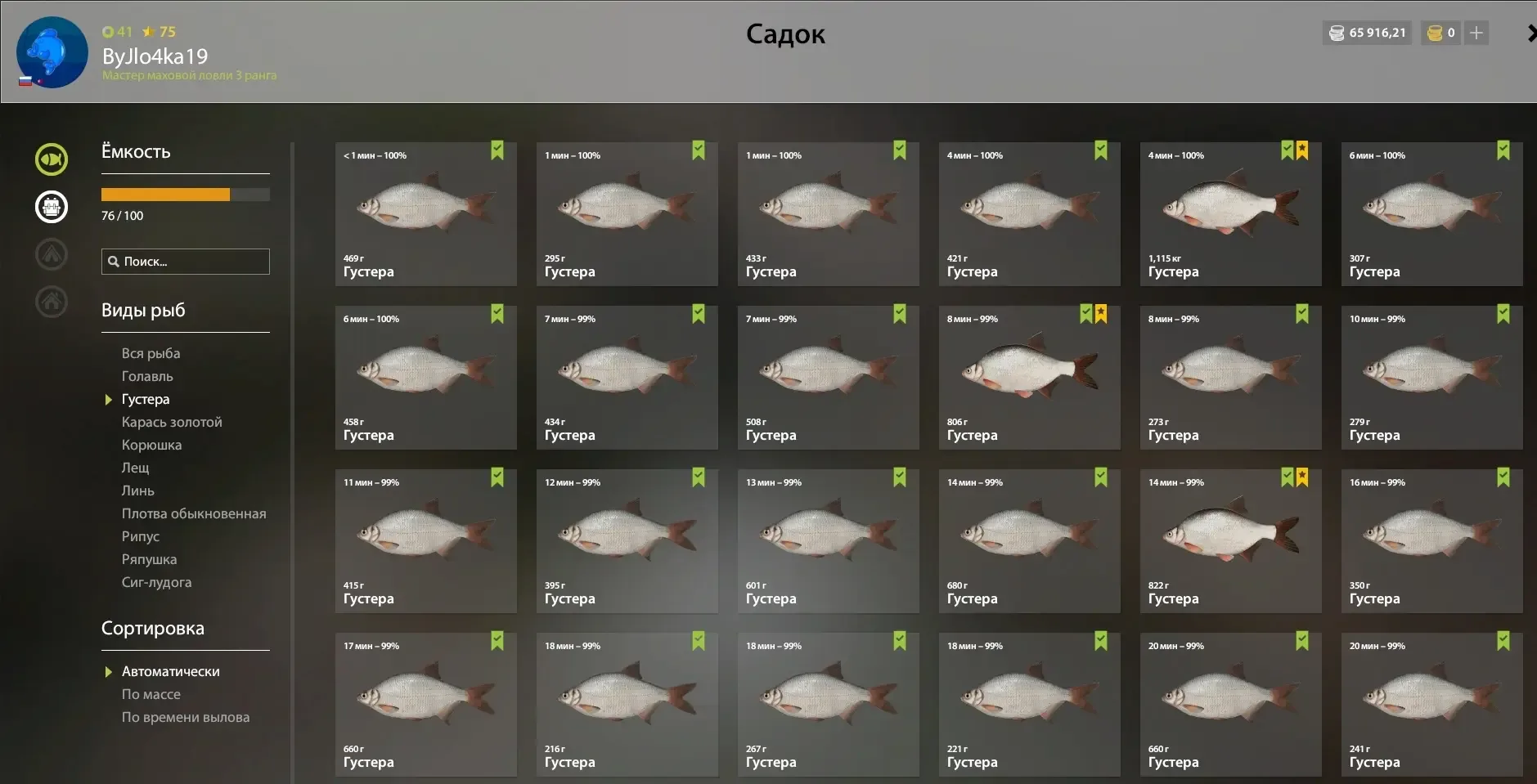Toggle yellow star mark on 1,115 кг Густера
This screenshot has width=1537, height=784.
1302,150
